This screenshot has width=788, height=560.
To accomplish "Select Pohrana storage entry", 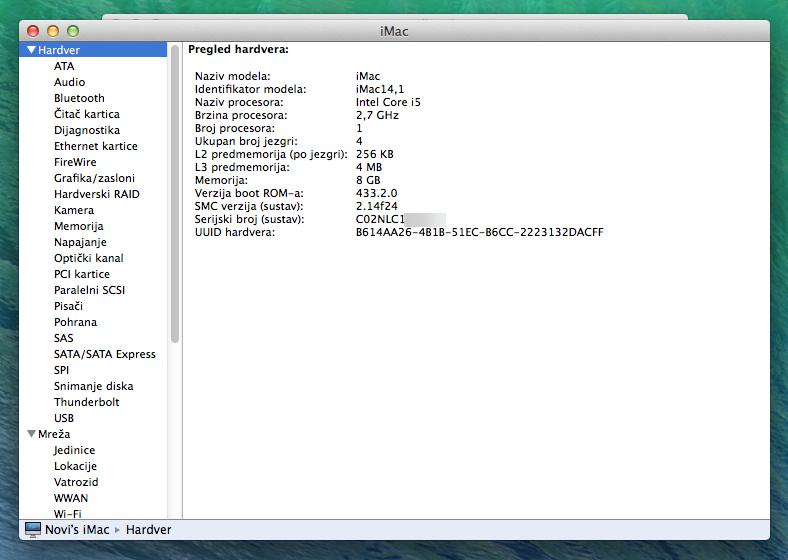I will pyautogui.click(x=75, y=322).
